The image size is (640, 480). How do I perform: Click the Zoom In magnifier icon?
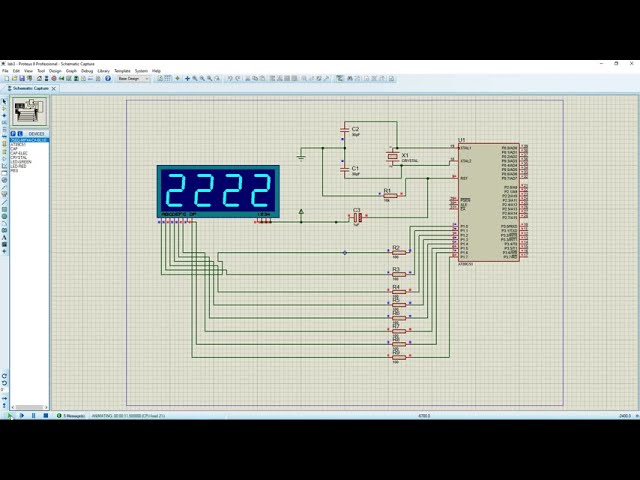click(195, 78)
